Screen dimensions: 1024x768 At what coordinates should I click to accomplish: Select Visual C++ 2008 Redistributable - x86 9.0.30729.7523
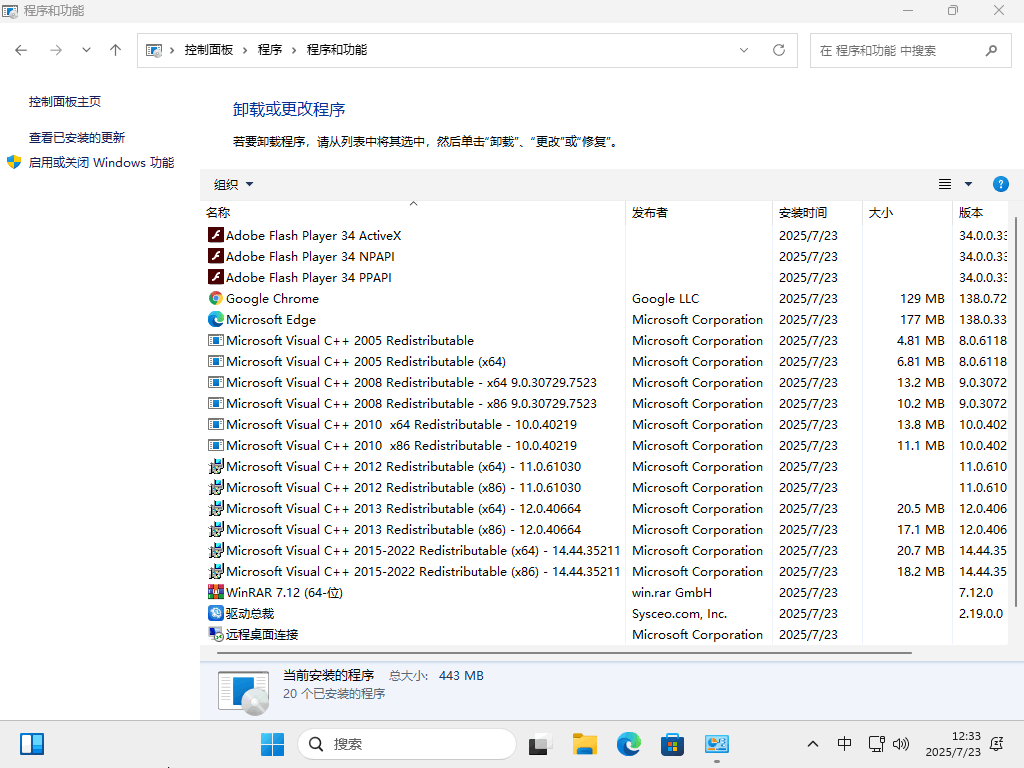607,404
